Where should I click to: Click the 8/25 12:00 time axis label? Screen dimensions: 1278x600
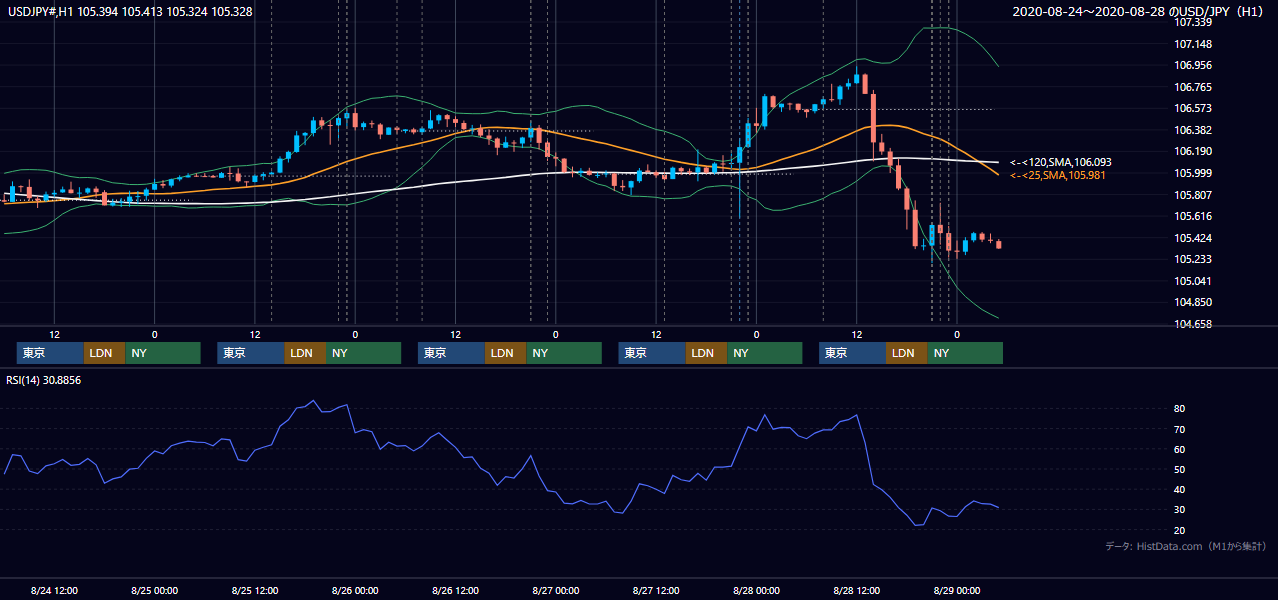(255, 591)
